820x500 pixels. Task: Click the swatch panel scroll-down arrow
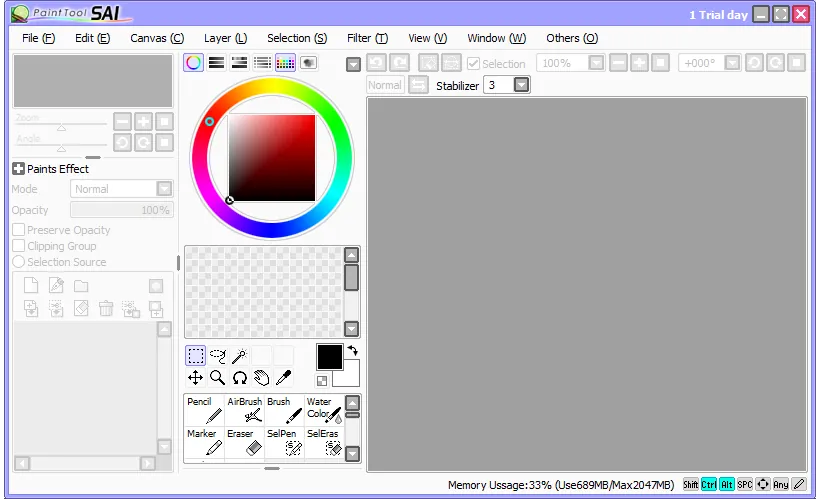click(351, 329)
